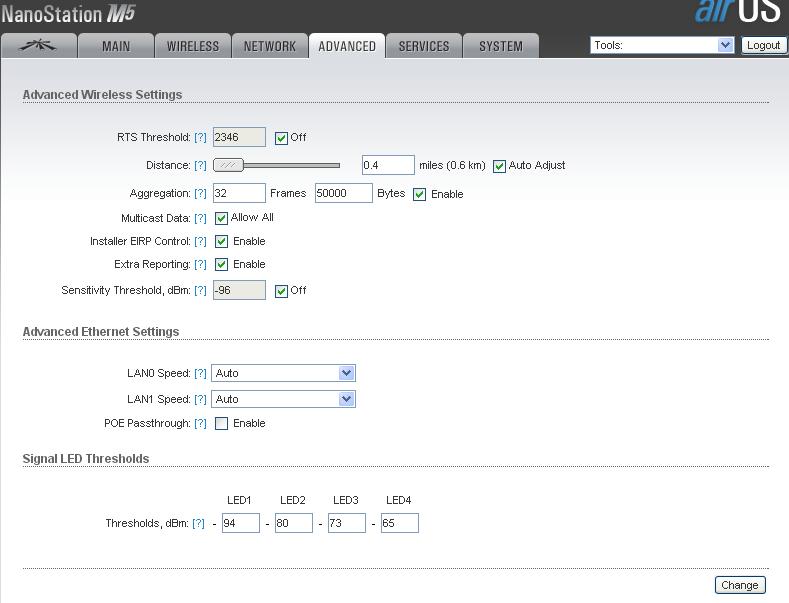Click the POE Passthrough help icon

pyautogui.click(x=200, y=424)
